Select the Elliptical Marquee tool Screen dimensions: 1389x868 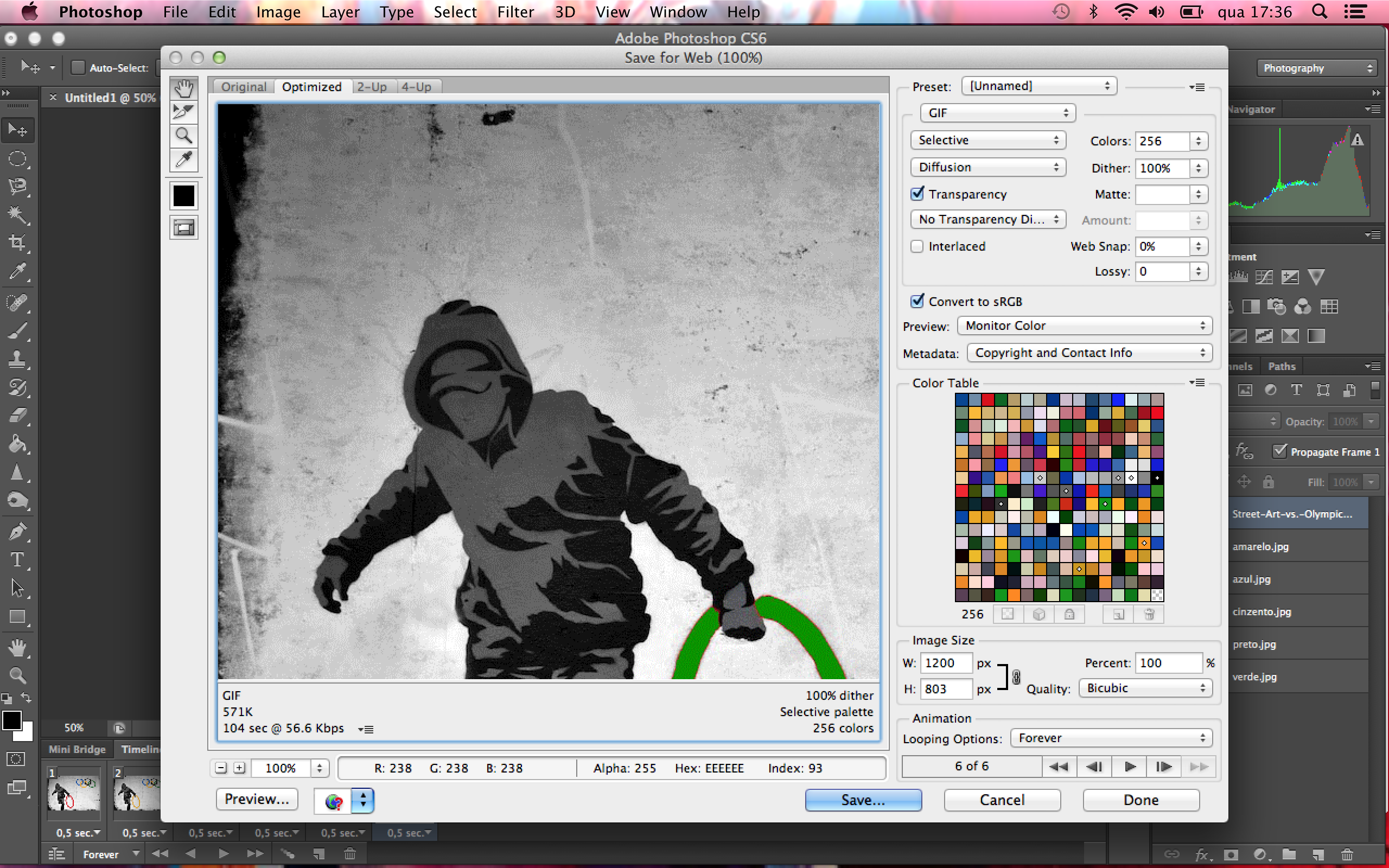point(17,158)
